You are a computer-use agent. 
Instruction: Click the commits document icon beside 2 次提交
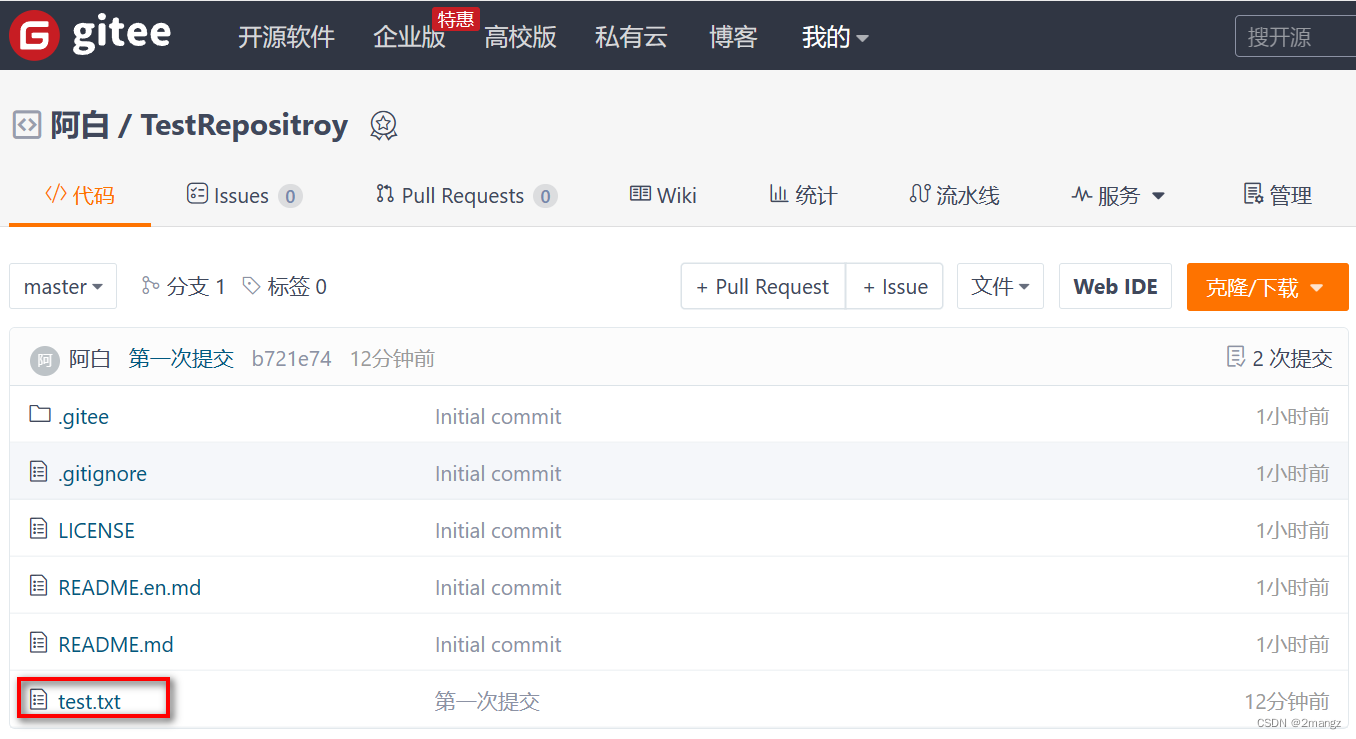click(x=1236, y=357)
